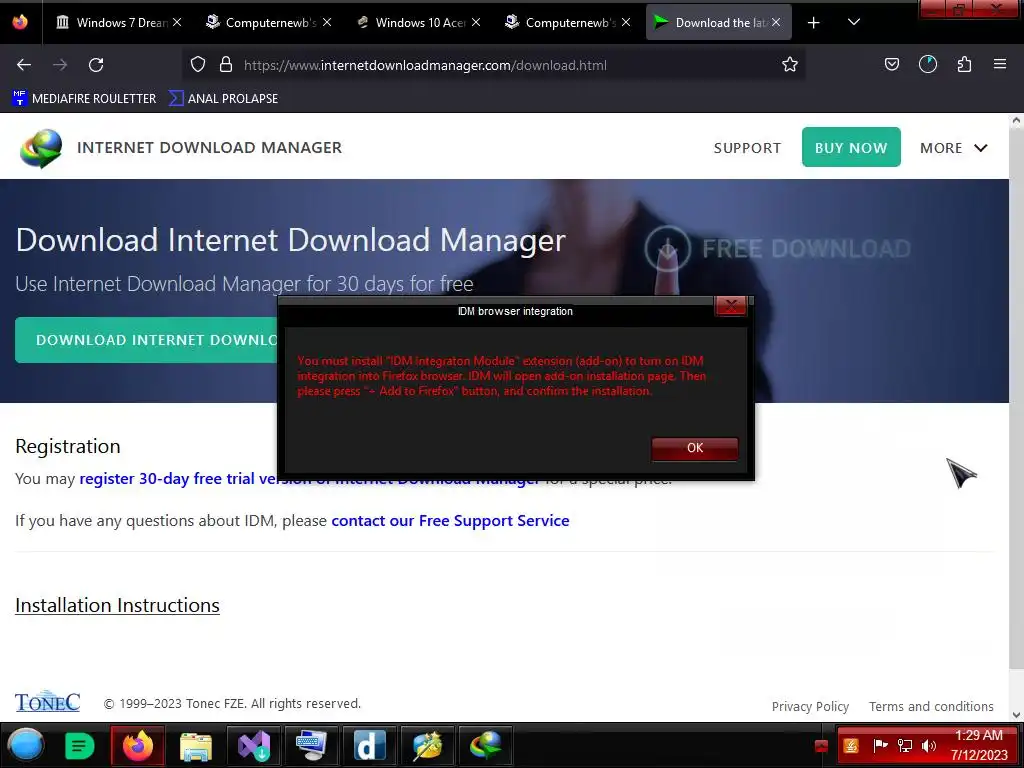Screen dimensions: 1024x768
Task: Close the IDM browser integration dialog
Action: (731, 305)
